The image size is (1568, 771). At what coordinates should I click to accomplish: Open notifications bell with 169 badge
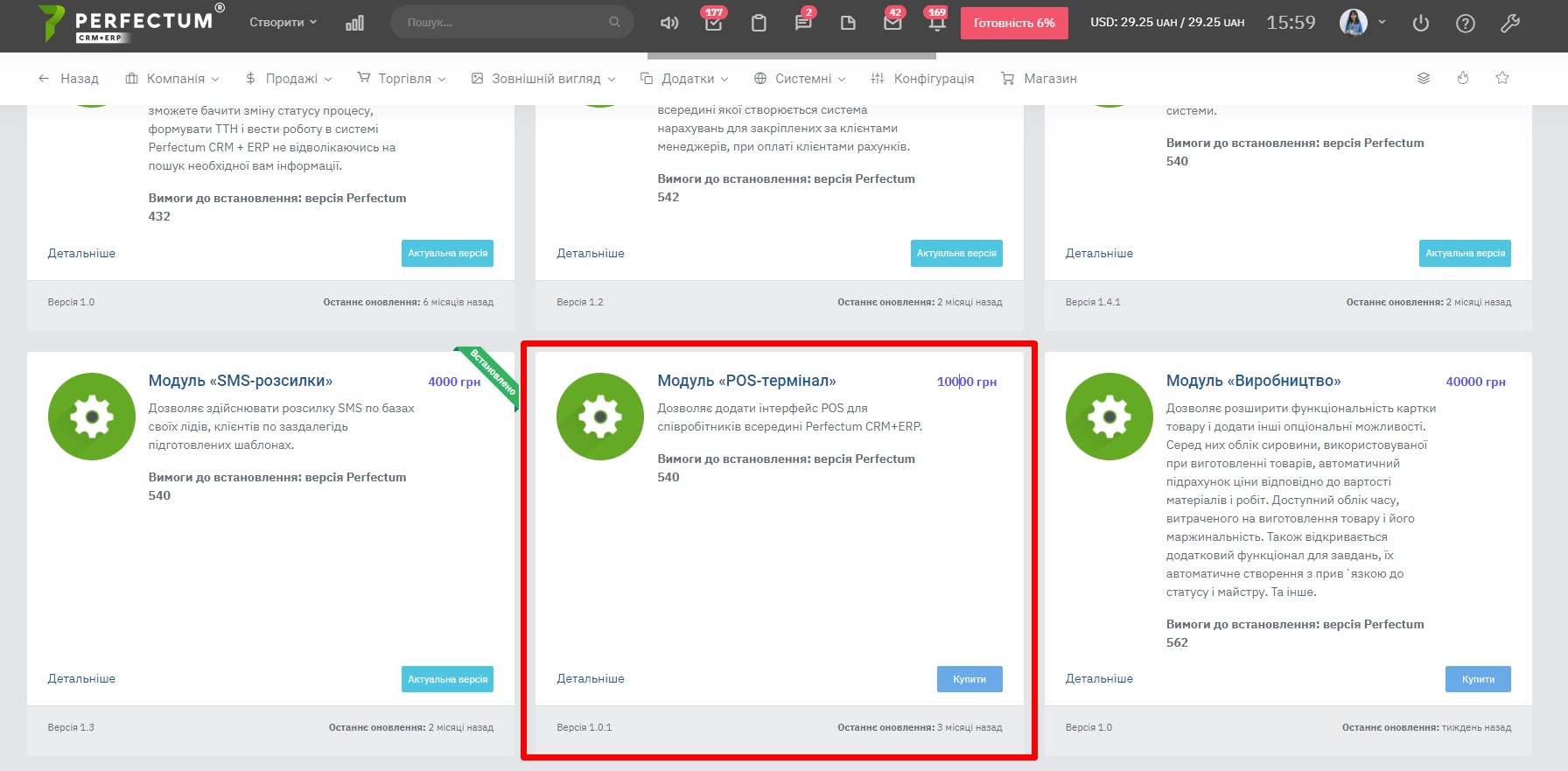(937, 23)
